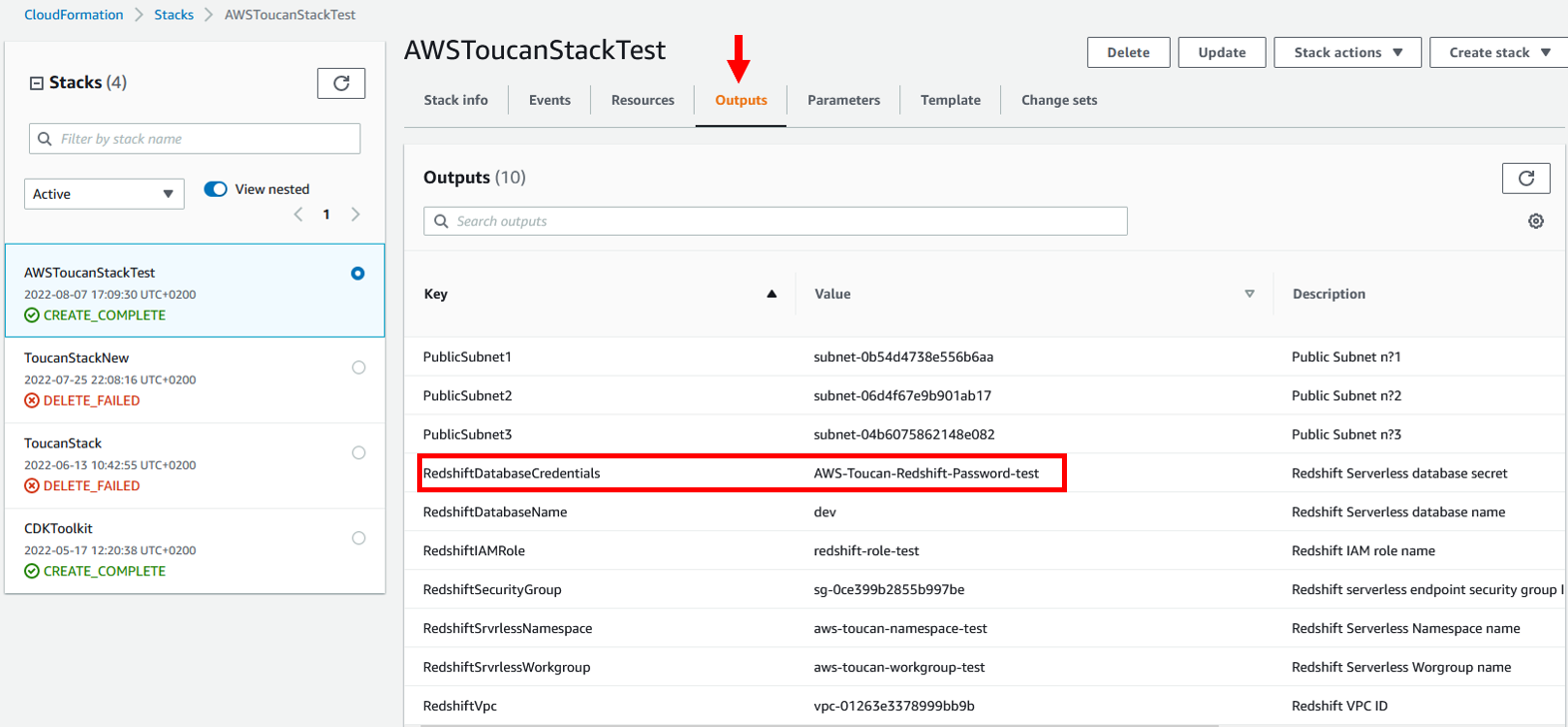Click the Value column header
The image size is (1568, 727).
832,294
